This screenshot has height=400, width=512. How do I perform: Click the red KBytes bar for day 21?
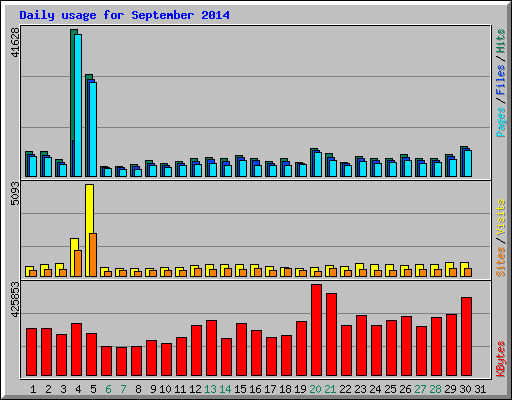point(332,335)
